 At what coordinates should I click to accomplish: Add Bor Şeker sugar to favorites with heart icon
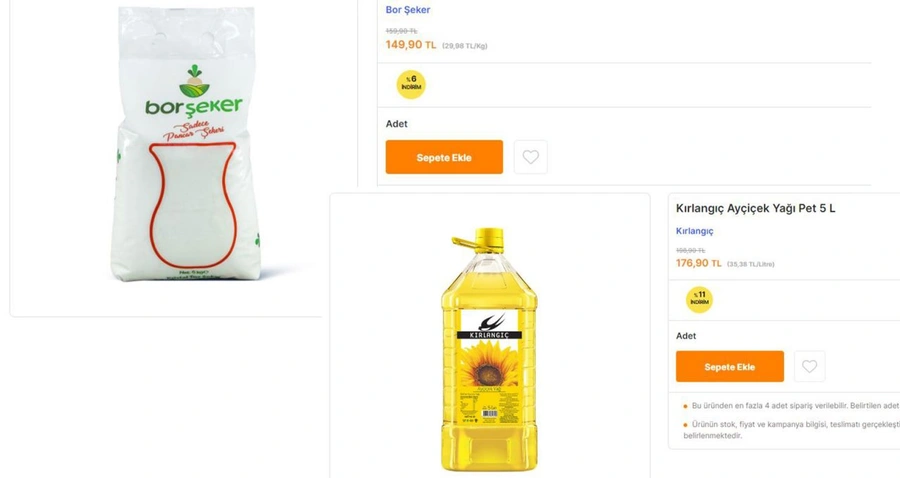click(x=530, y=157)
